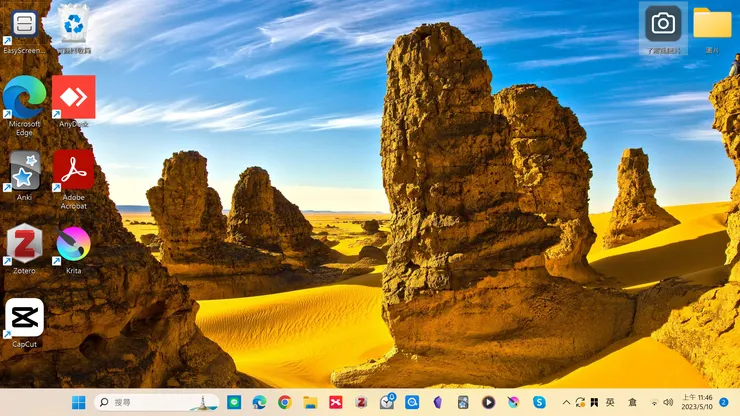Viewport: 740px width, 416px height.
Task: Select the yellow folder on the desktop
Action: [x=712, y=28]
